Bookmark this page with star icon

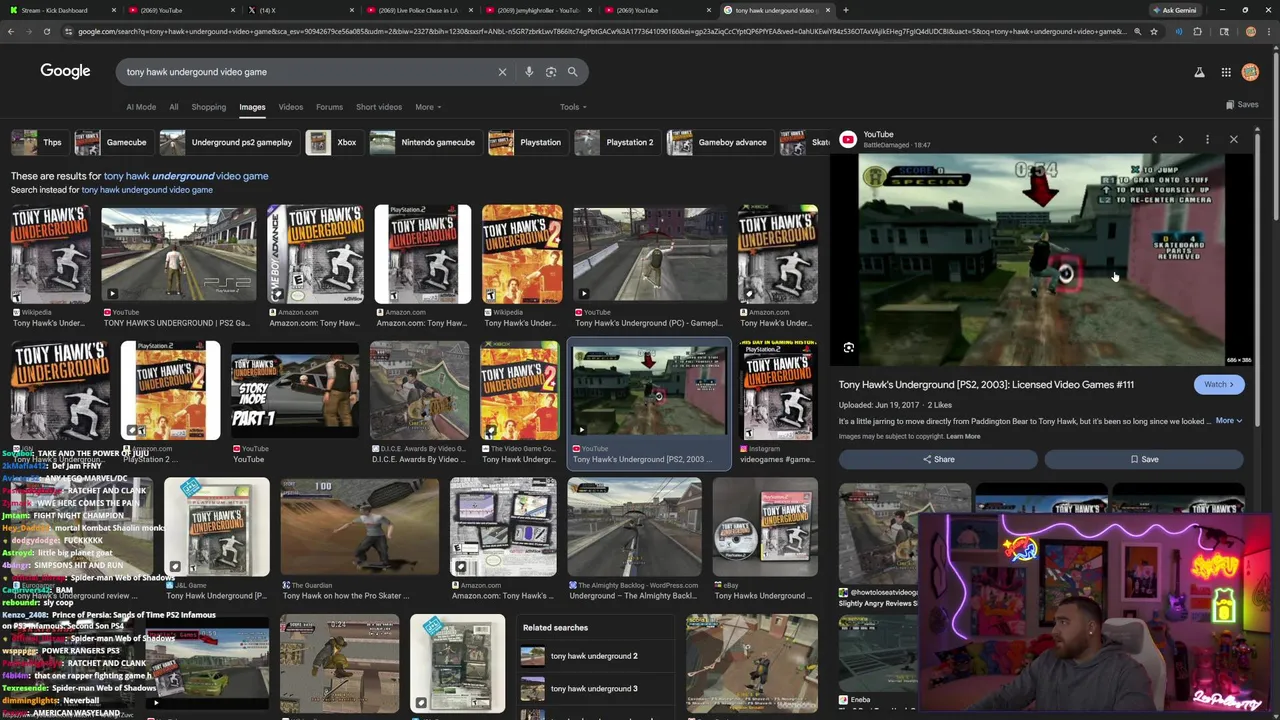1154,31
